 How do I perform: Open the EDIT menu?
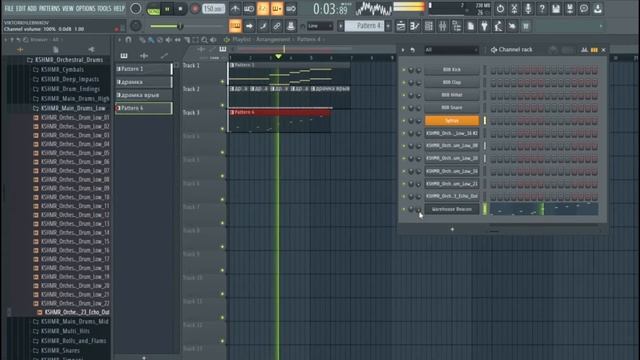pos(20,8)
